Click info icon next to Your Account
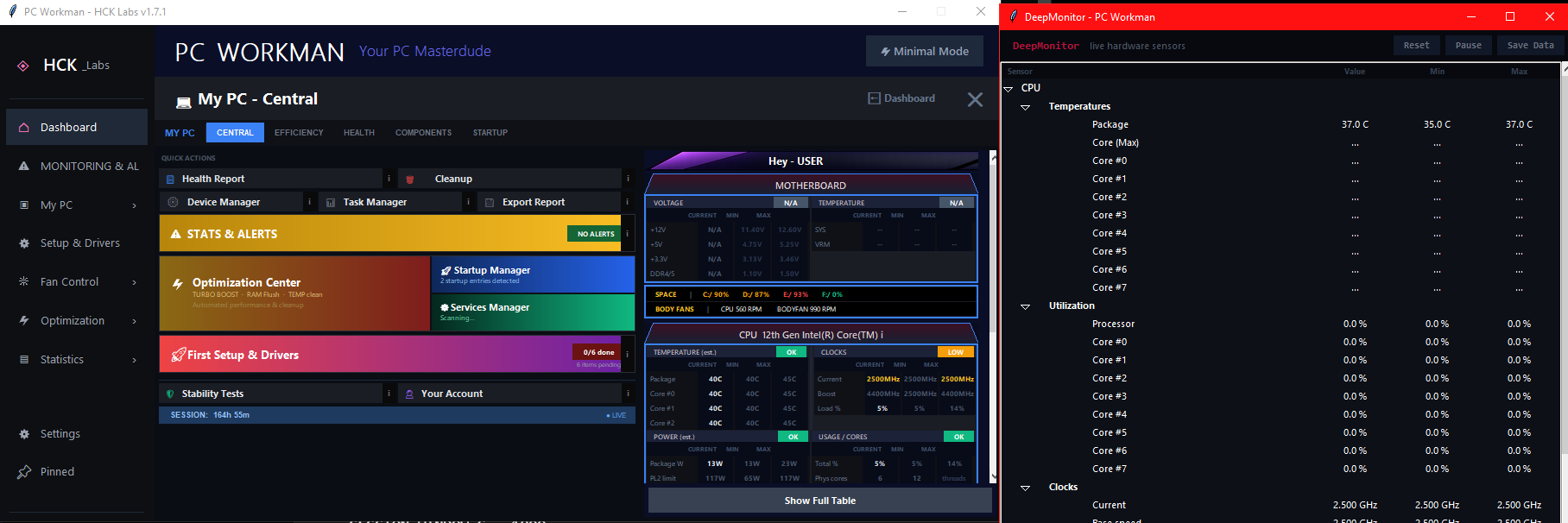Image resolution: width=1568 pixels, height=523 pixels. [x=628, y=393]
